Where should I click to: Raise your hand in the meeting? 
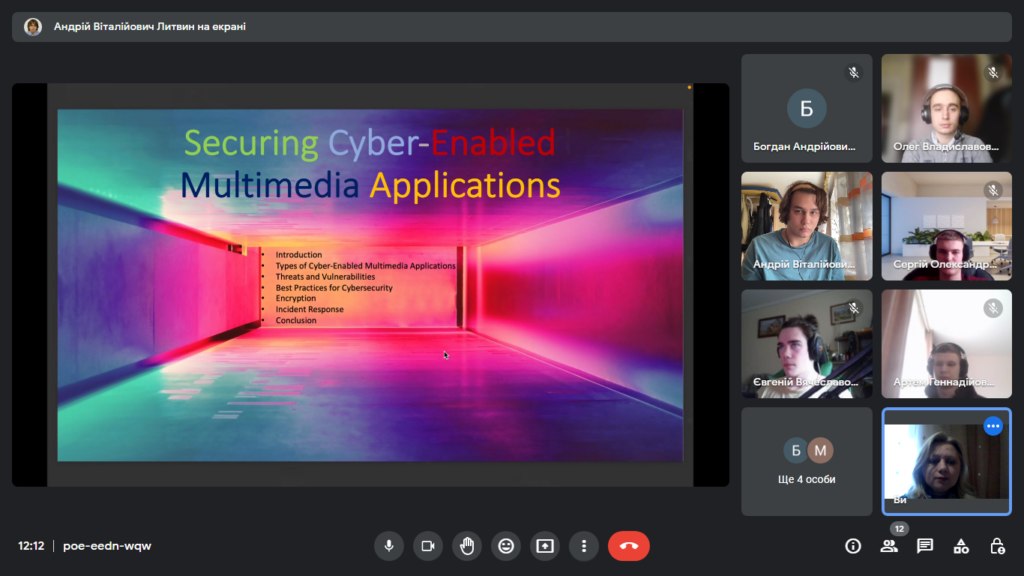click(467, 546)
